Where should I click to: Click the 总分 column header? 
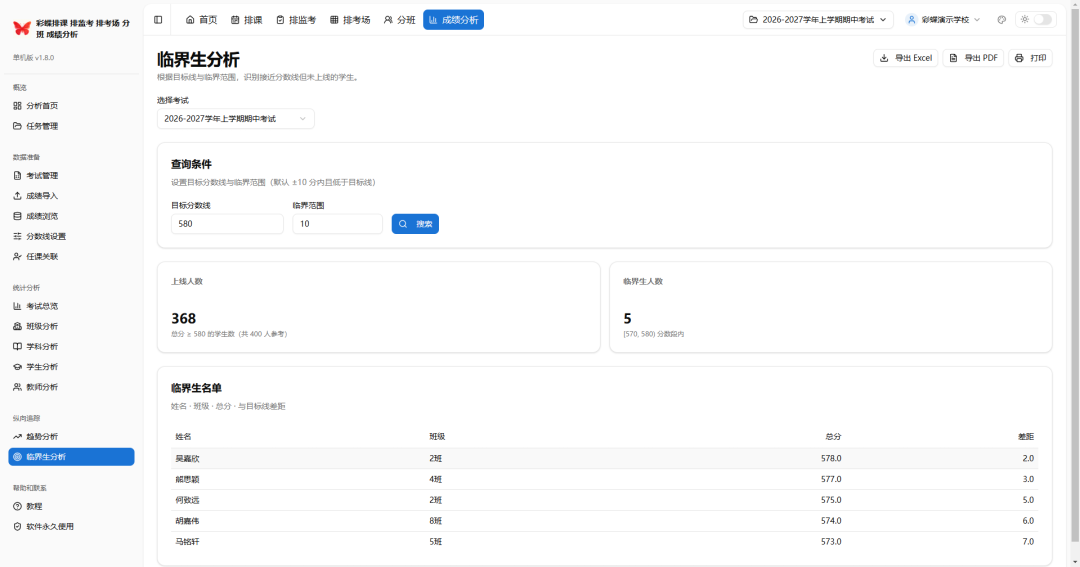point(833,437)
